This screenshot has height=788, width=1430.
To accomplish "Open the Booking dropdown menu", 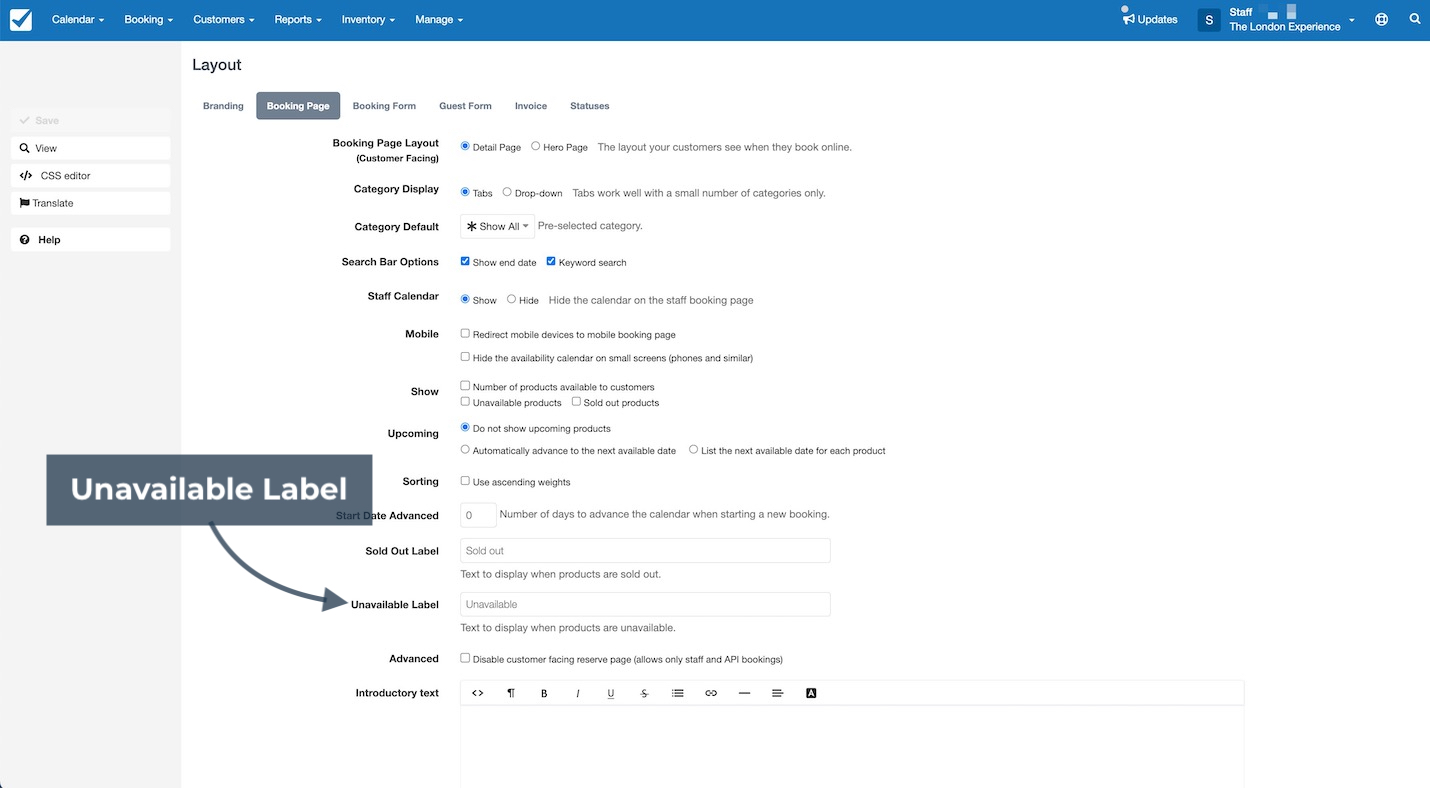I will (149, 19).
